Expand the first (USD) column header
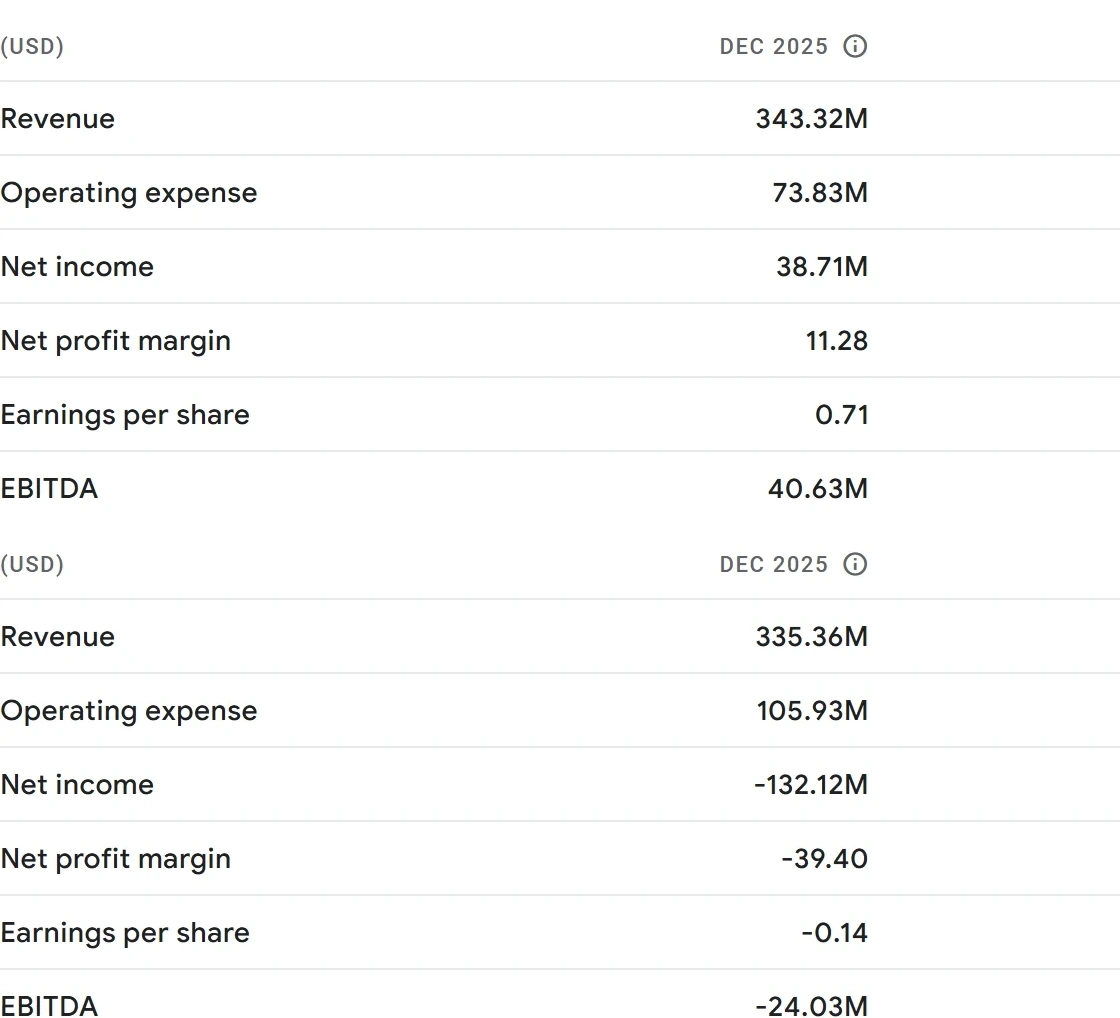1120x1018 pixels. point(33,46)
